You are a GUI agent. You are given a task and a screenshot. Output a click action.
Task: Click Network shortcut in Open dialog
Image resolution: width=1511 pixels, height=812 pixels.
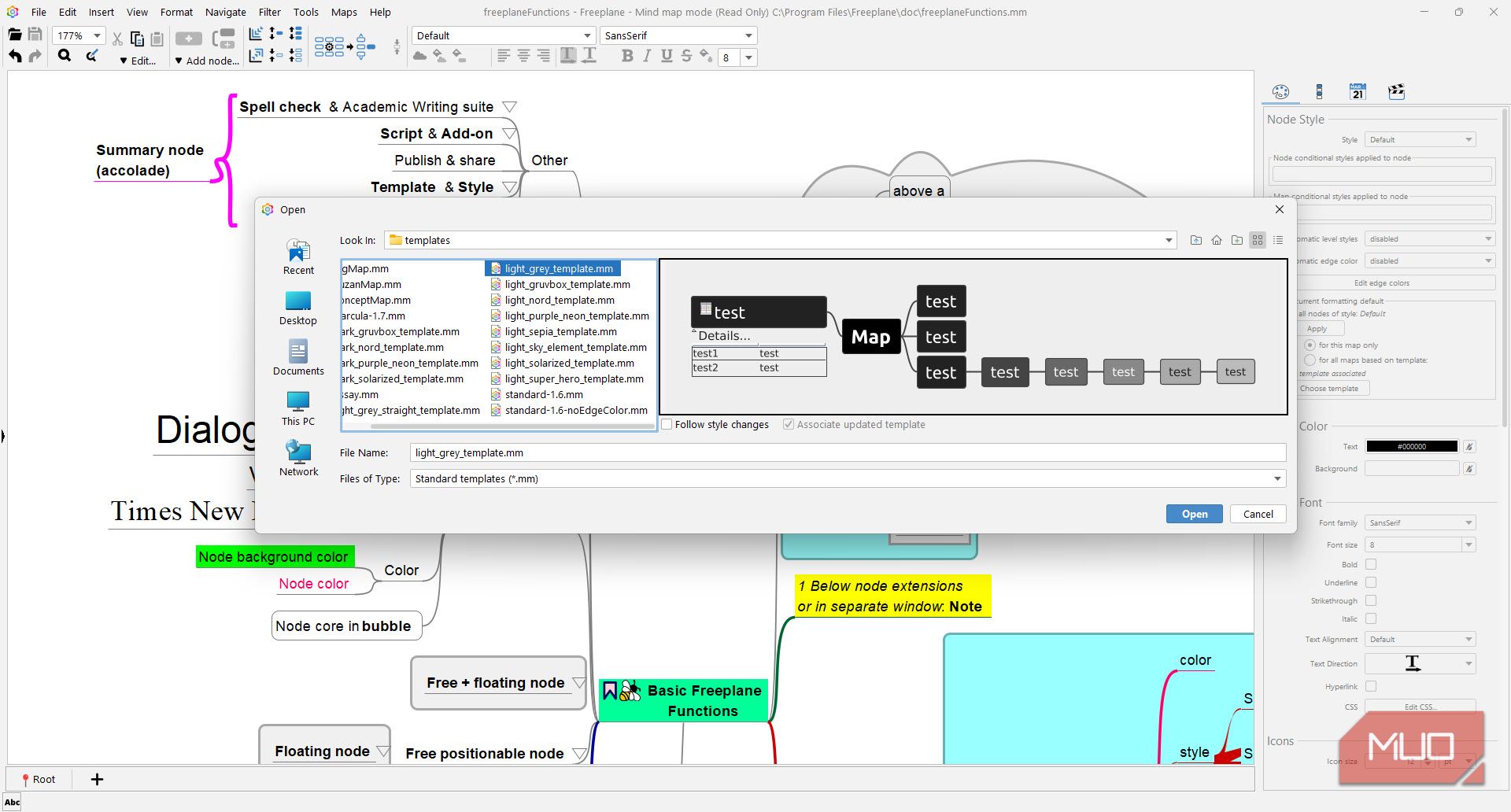click(298, 459)
